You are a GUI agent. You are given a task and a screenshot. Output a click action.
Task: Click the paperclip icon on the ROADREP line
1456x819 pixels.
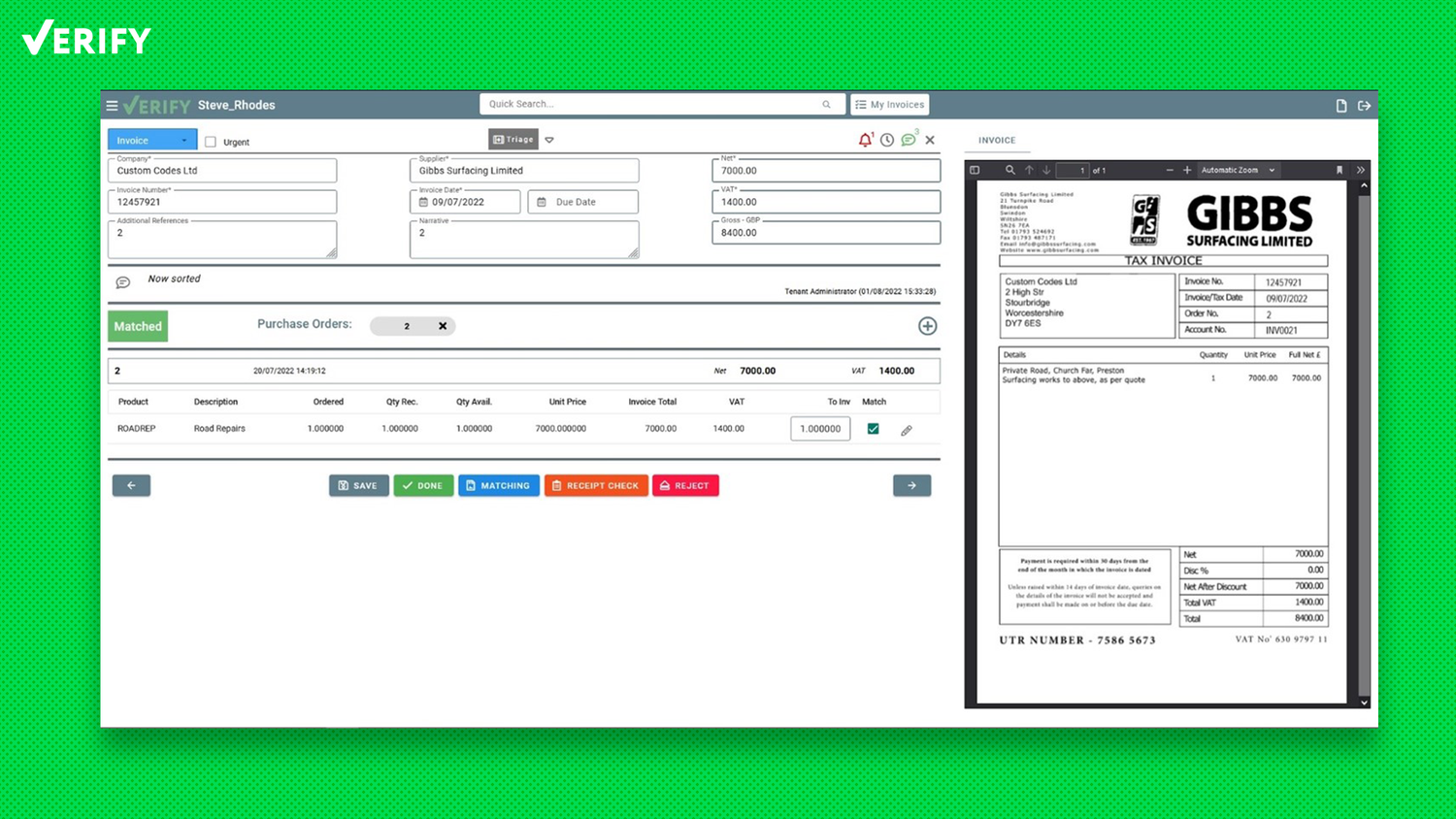pyautogui.click(x=907, y=429)
